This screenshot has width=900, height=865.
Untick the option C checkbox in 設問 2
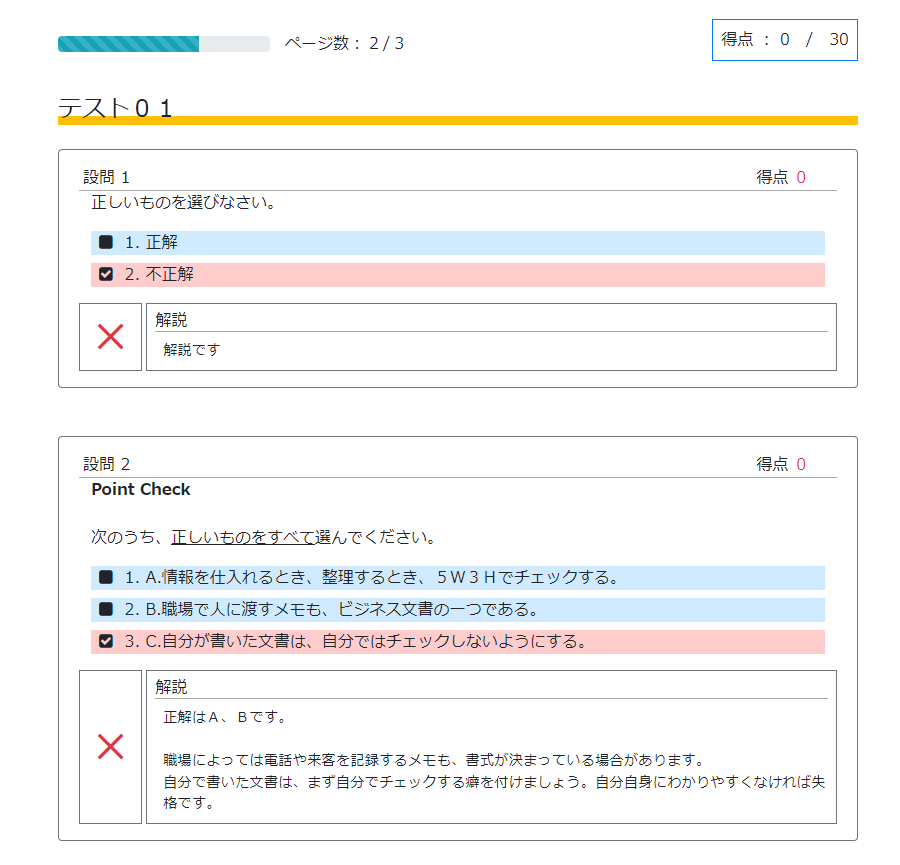(x=106, y=641)
